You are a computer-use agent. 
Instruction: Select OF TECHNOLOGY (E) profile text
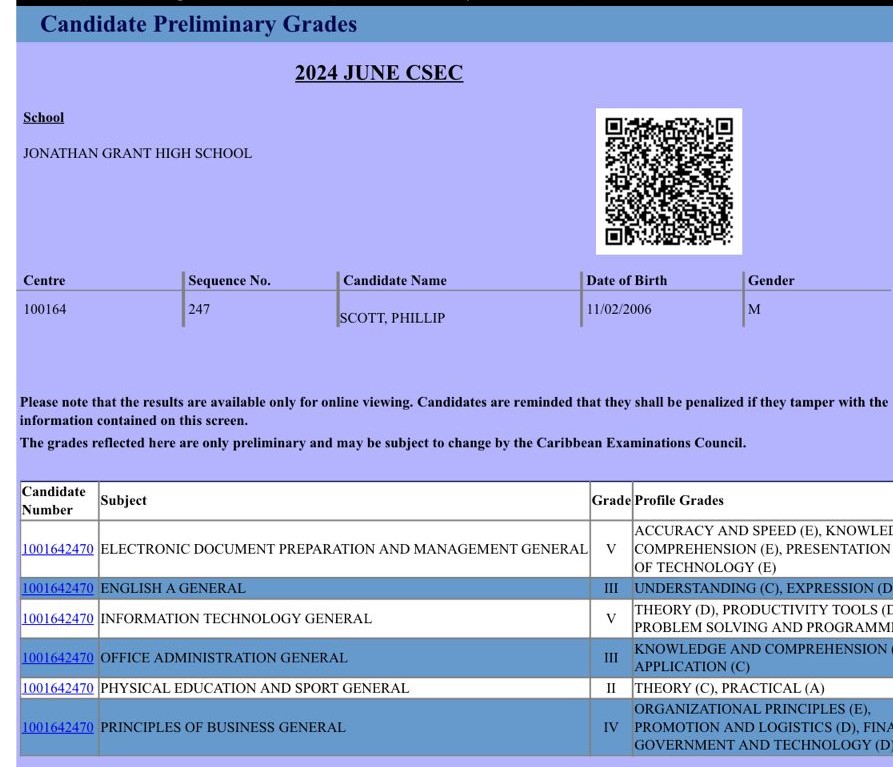705,567
